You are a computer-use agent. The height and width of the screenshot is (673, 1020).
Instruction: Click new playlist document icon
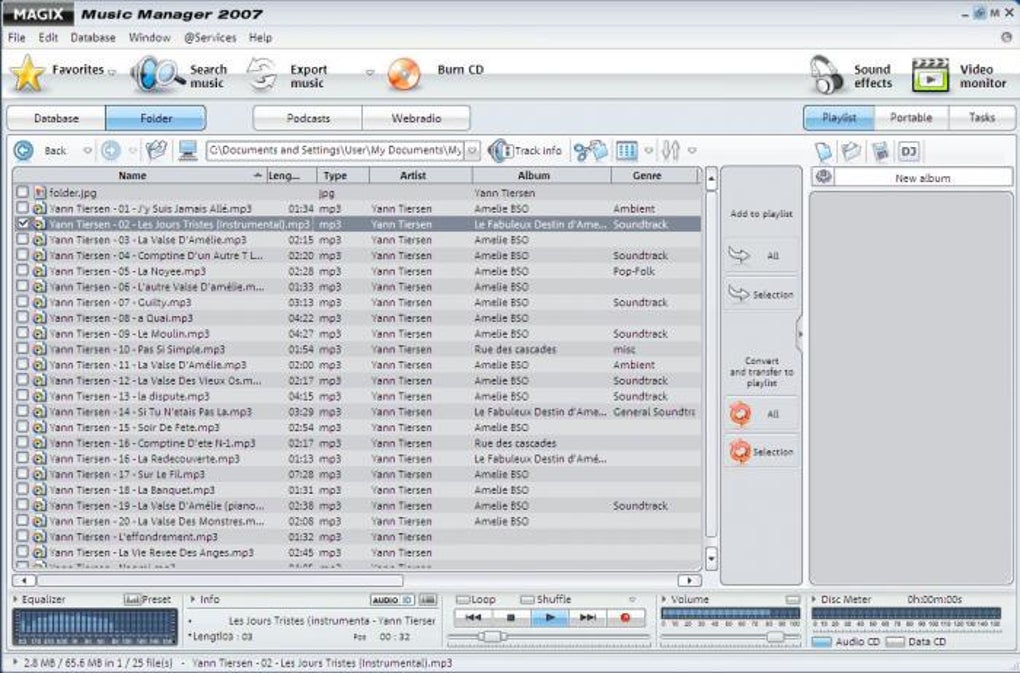point(824,152)
